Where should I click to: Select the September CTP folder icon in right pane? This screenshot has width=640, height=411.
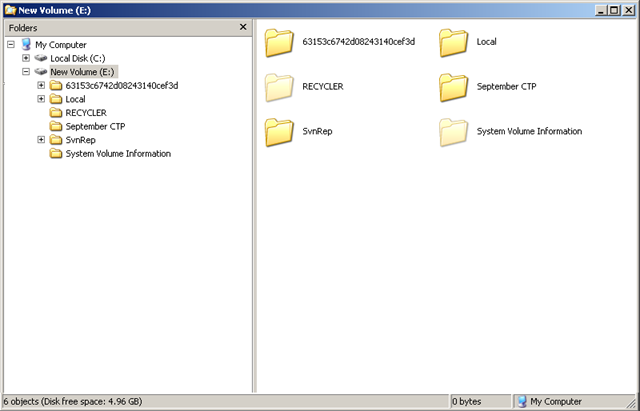[453, 87]
